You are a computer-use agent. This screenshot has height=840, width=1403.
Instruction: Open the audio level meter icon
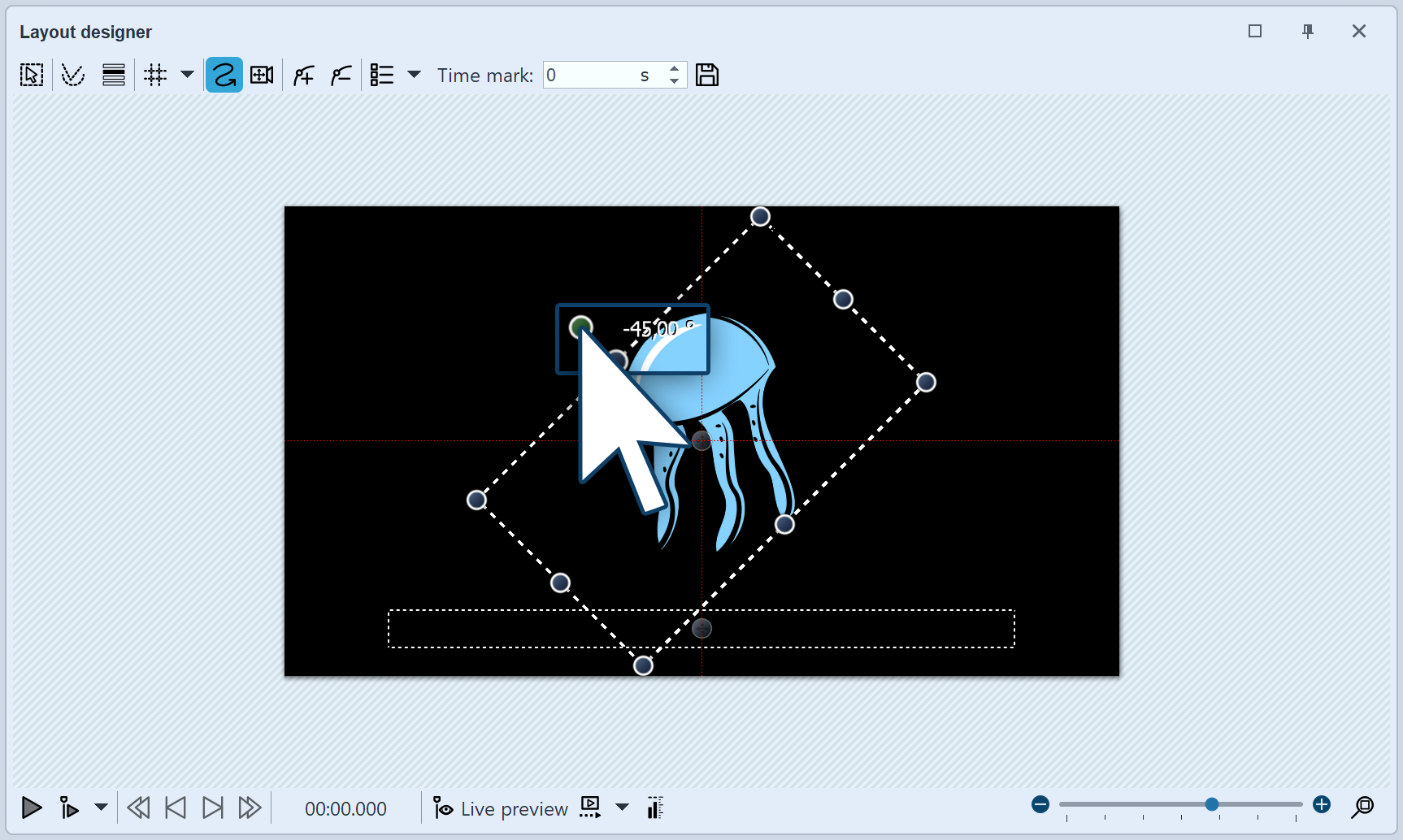pos(655,808)
